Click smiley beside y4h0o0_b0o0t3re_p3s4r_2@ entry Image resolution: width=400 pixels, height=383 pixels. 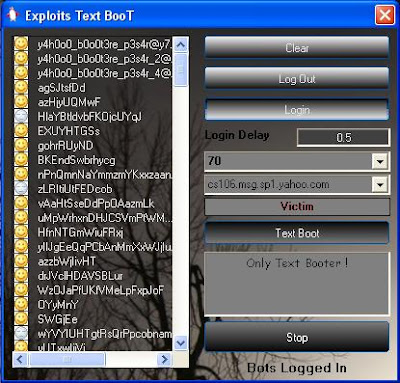tap(21, 58)
